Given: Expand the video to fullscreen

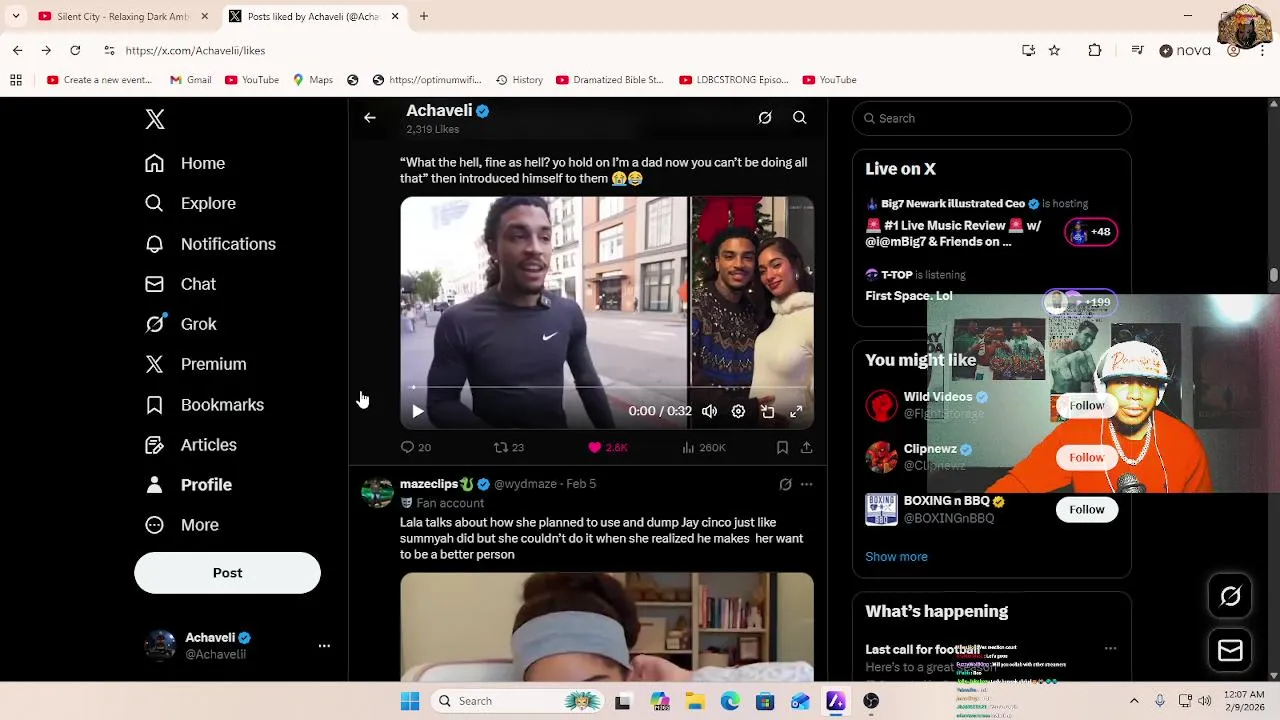Looking at the screenshot, I should click(x=796, y=411).
